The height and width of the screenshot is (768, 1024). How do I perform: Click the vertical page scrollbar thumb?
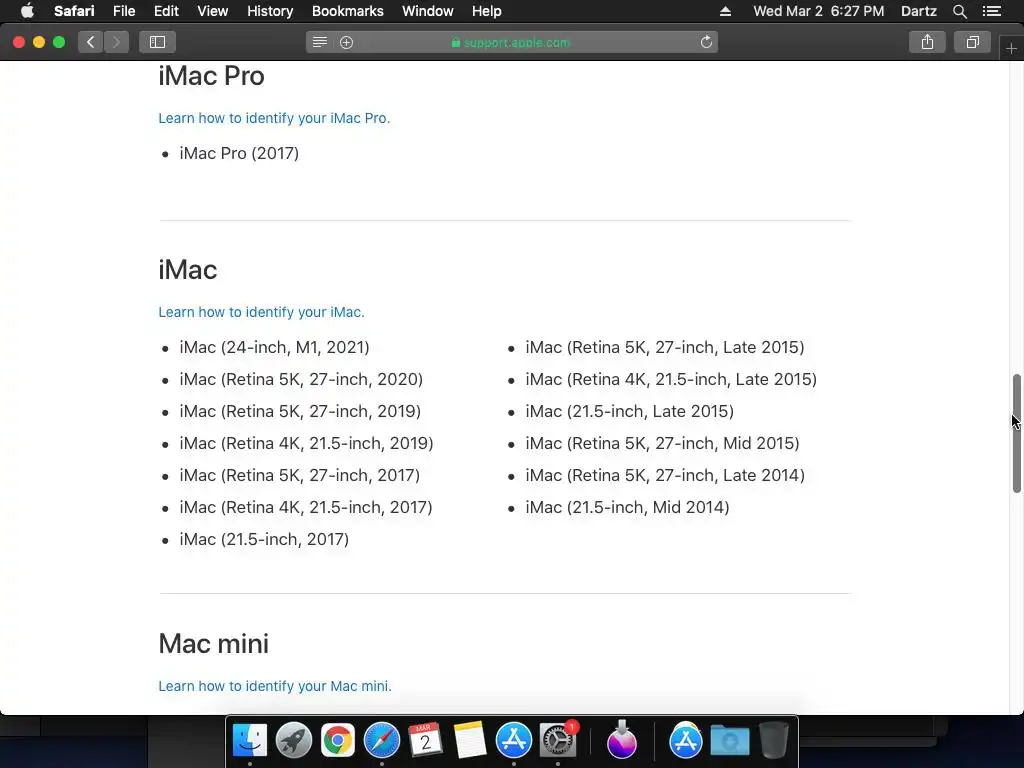[1016, 433]
